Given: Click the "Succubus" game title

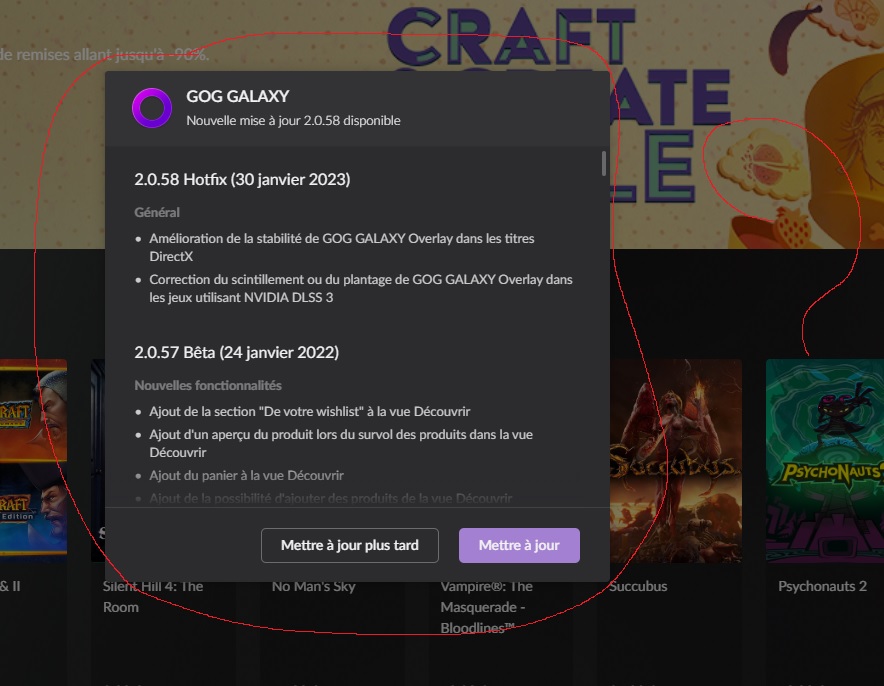Looking at the screenshot, I should click(638, 586).
